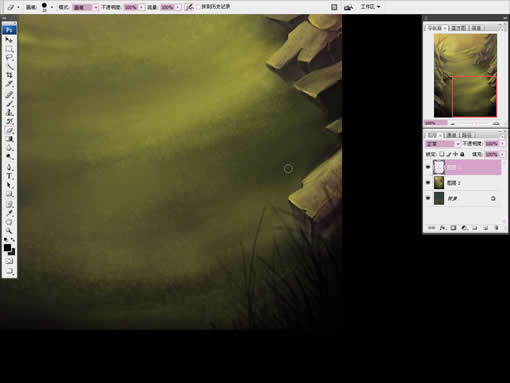Viewport: 510px width, 383px height.
Task: Select the Zoom magnifier tool
Action: pos(9,231)
